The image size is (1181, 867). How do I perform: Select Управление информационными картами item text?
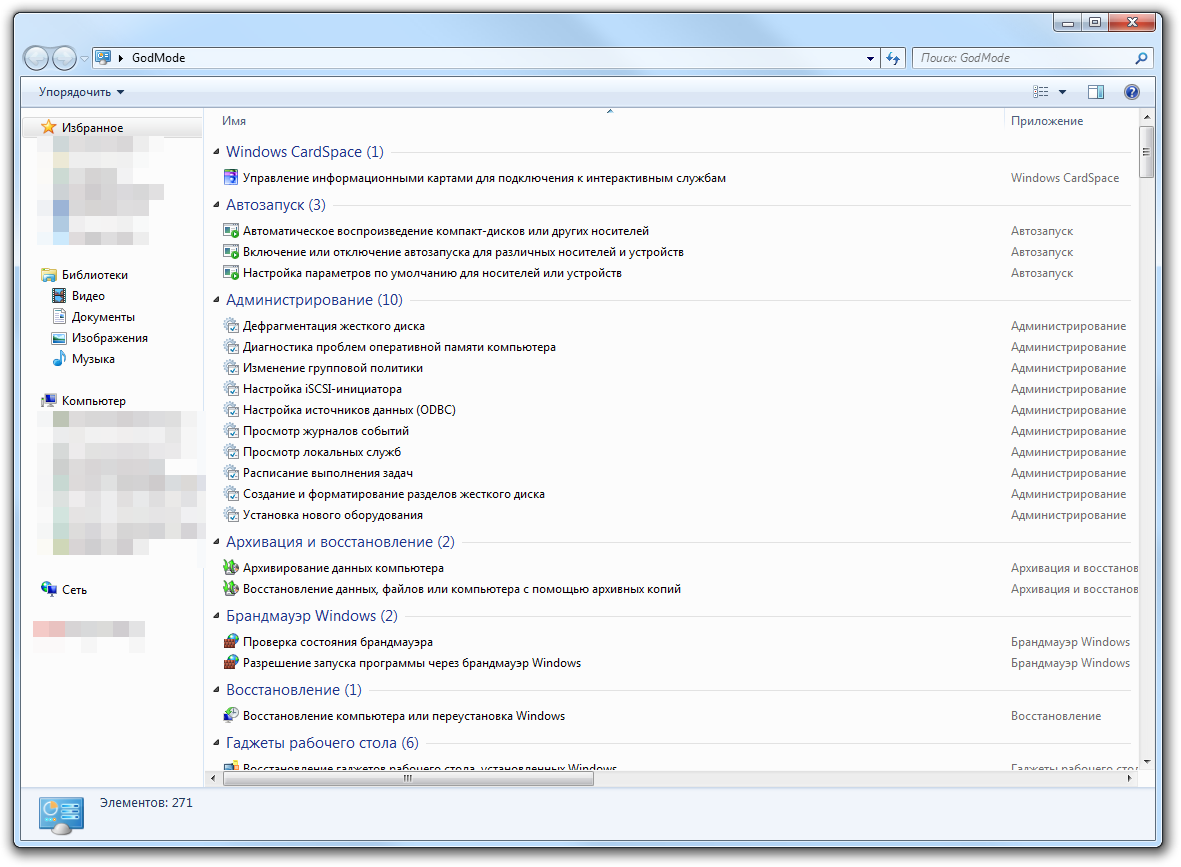[484, 178]
